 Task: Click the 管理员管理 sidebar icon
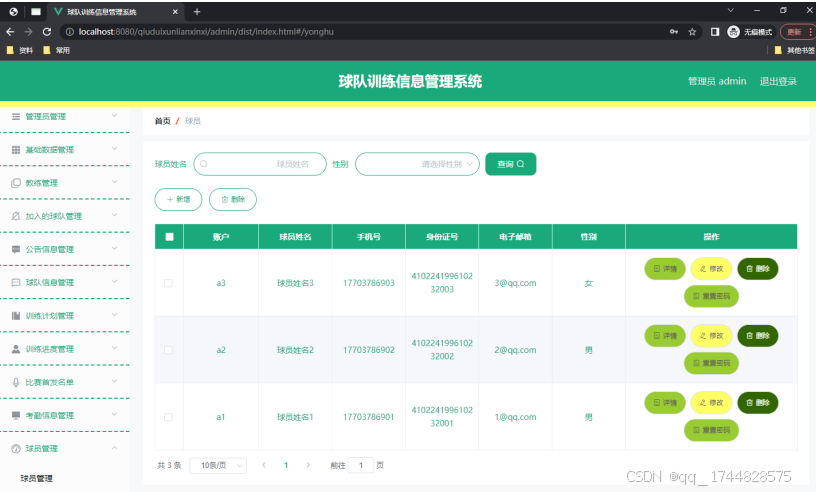coord(16,117)
